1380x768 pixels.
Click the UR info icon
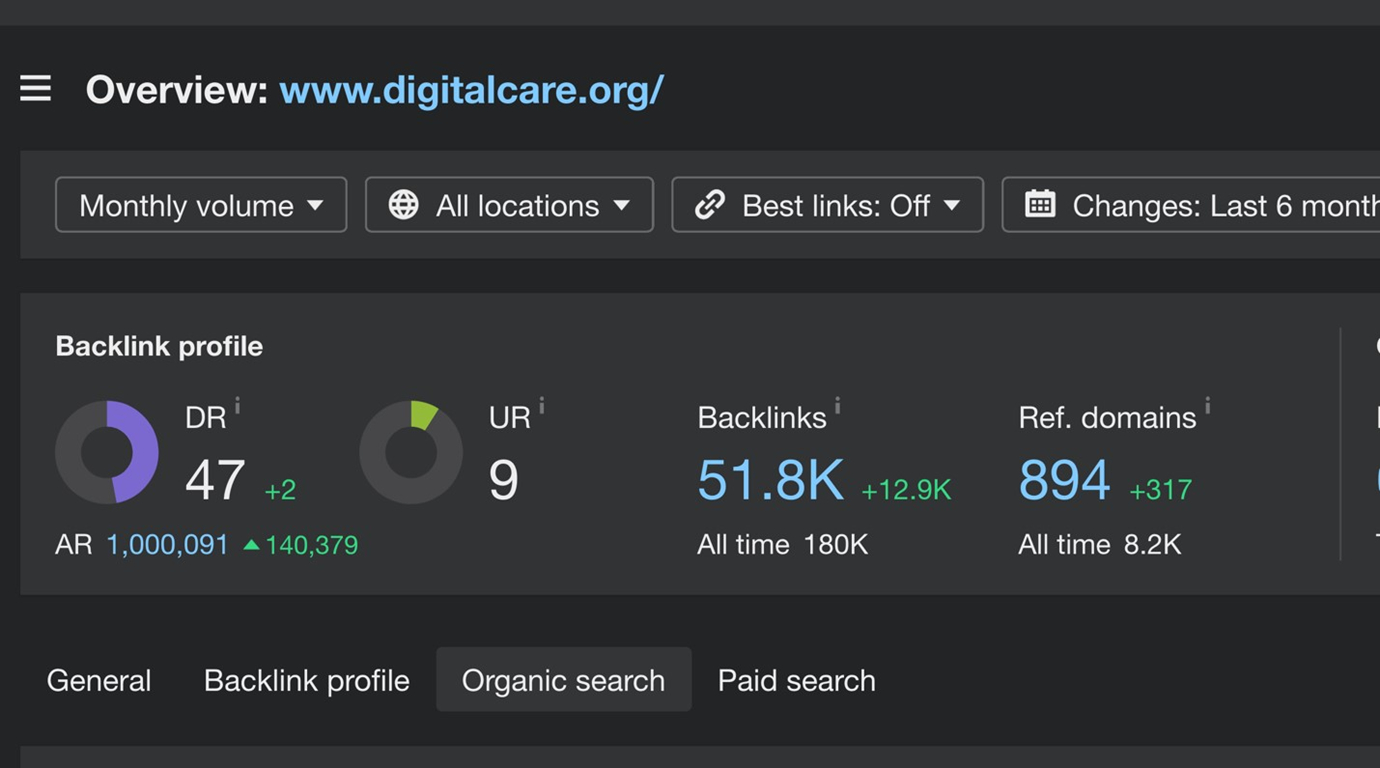[541, 405]
